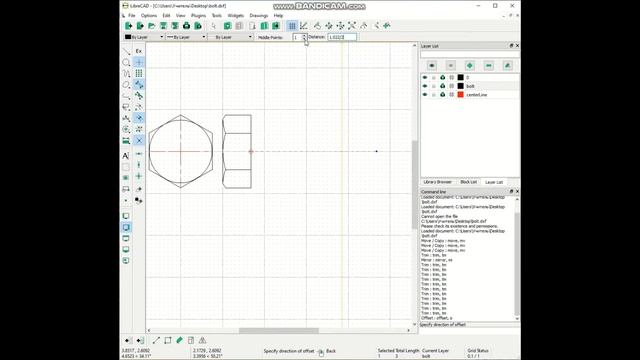Image resolution: width=640 pixels, height=360 pixels.
Task: Open the Options menu
Action: click(x=149, y=16)
